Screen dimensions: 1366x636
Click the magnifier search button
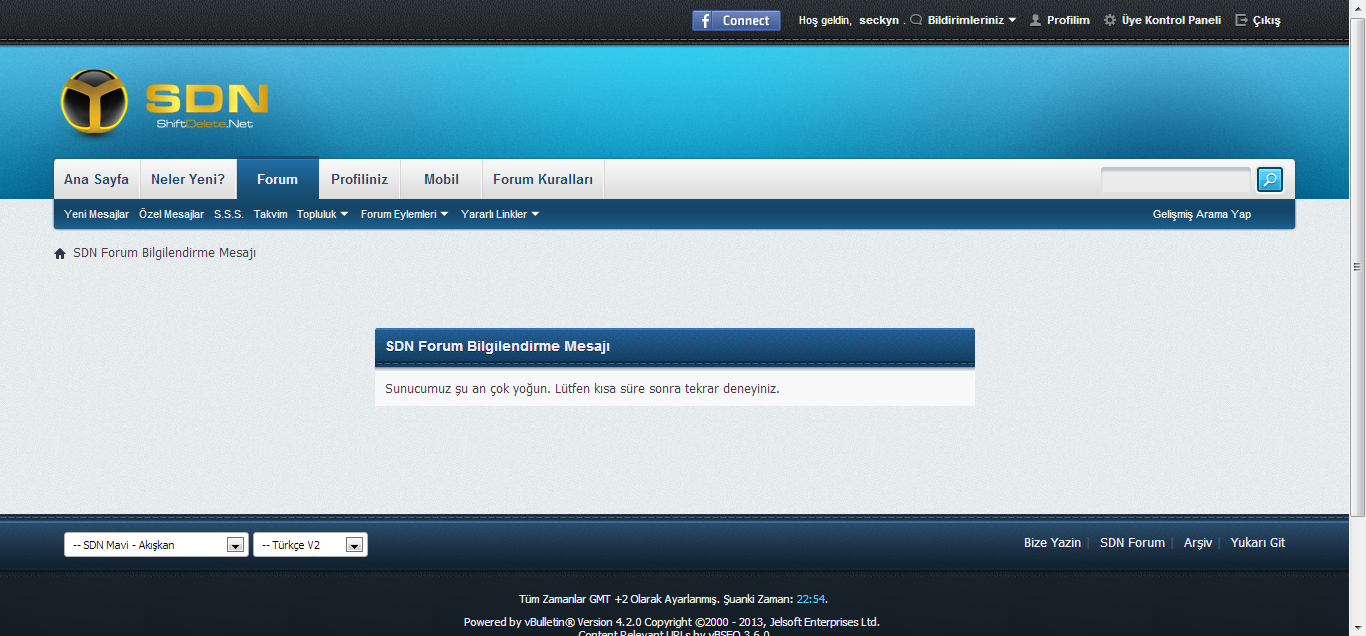click(x=1270, y=180)
